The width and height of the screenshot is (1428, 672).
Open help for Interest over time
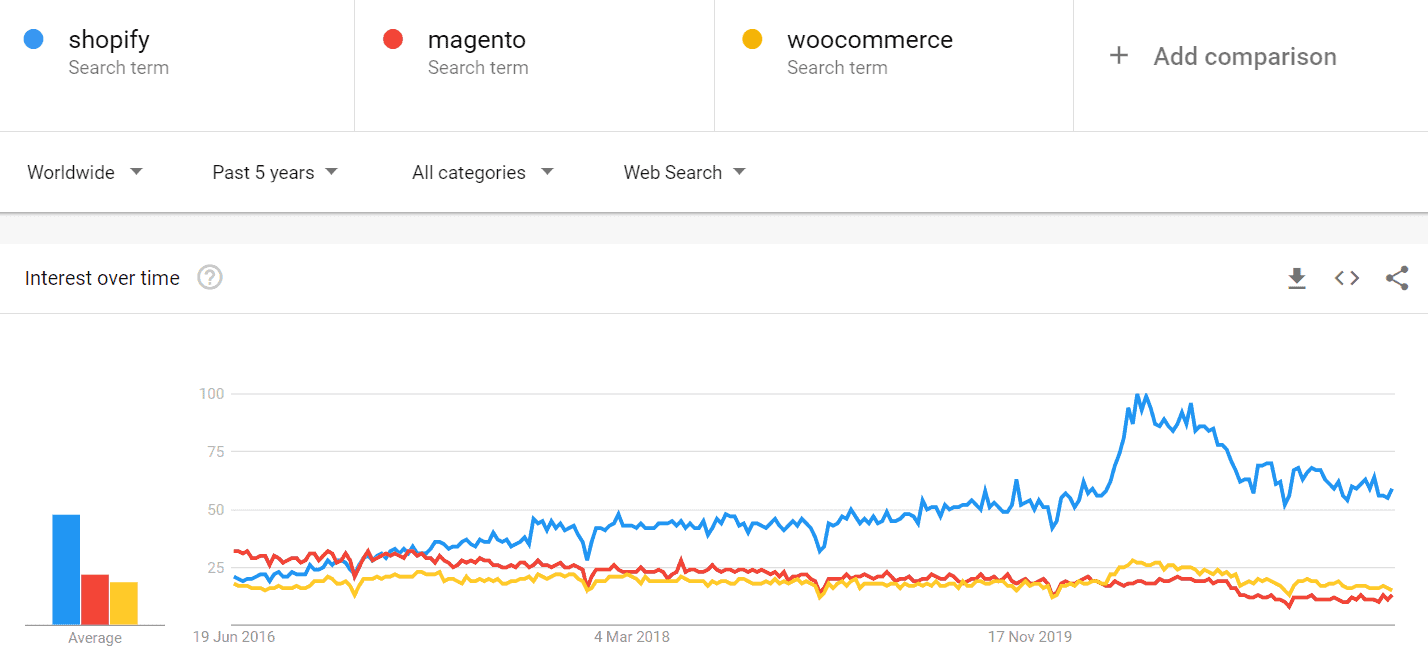click(x=209, y=278)
